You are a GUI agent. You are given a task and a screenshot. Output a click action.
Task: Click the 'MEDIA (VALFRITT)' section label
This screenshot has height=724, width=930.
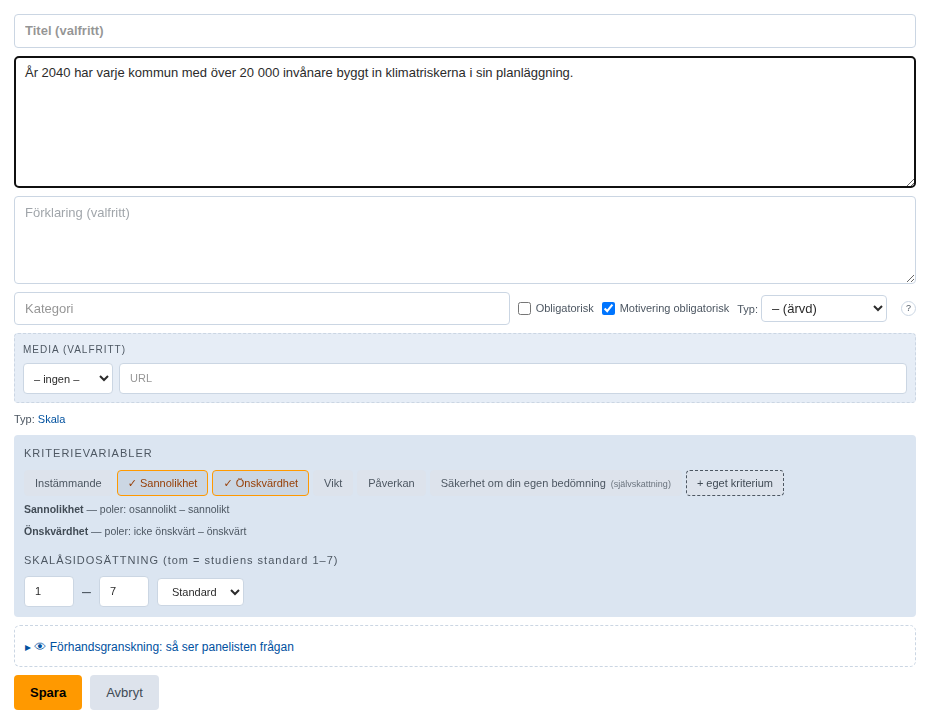click(x=74, y=349)
